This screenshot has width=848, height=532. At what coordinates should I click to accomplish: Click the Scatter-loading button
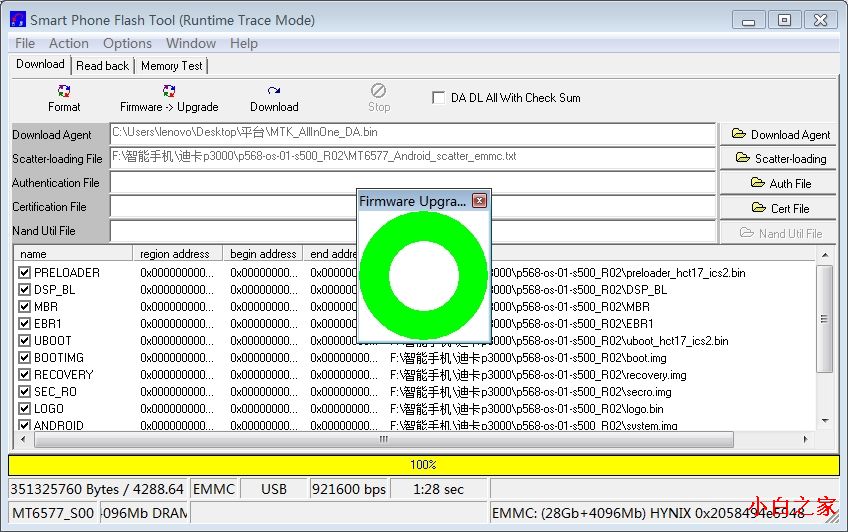pyautogui.click(x=778, y=158)
